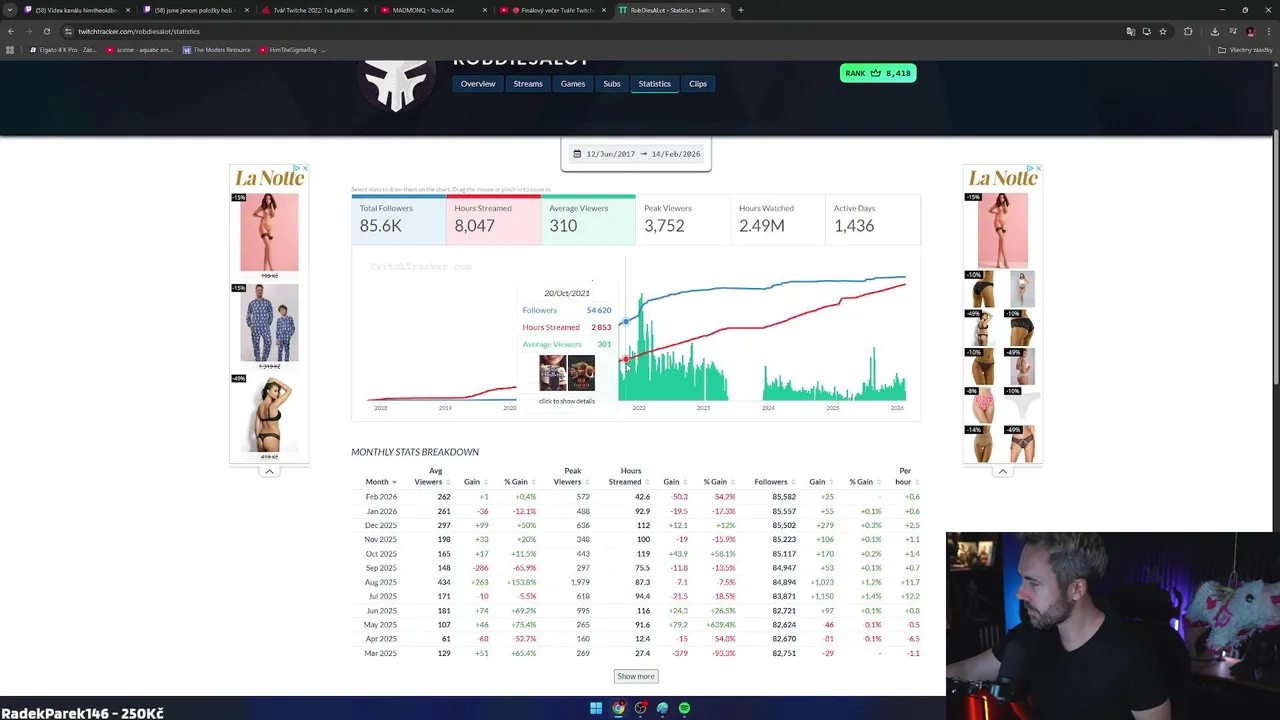Open the Streams tab
Viewport: 1280px width, 720px height.
click(x=528, y=84)
